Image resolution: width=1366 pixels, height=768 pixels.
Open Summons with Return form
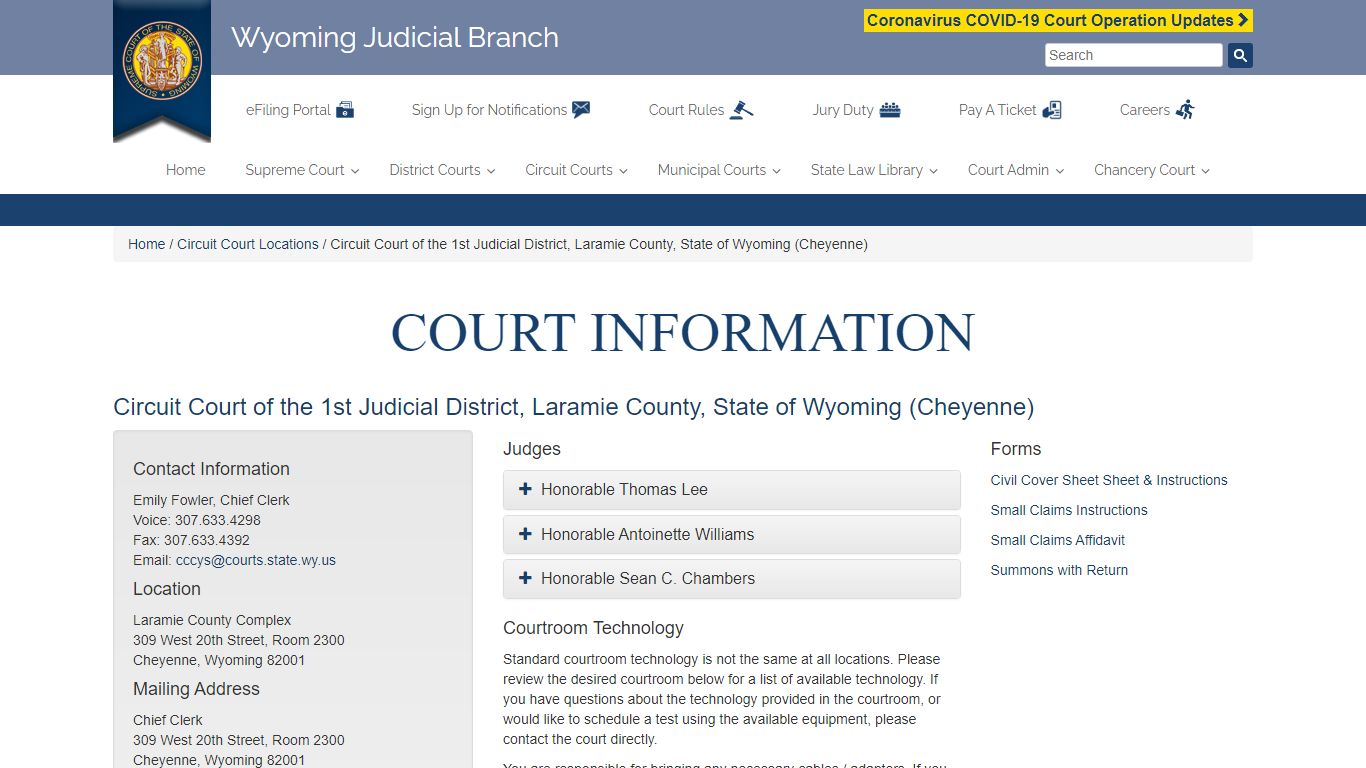click(1059, 570)
